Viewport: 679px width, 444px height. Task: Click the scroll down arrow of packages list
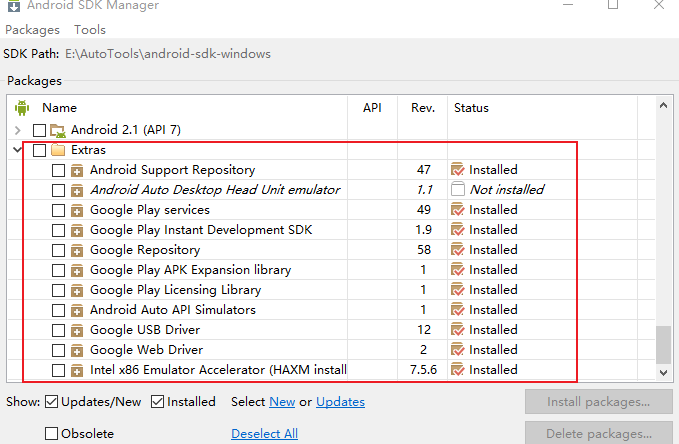[x=663, y=372]
